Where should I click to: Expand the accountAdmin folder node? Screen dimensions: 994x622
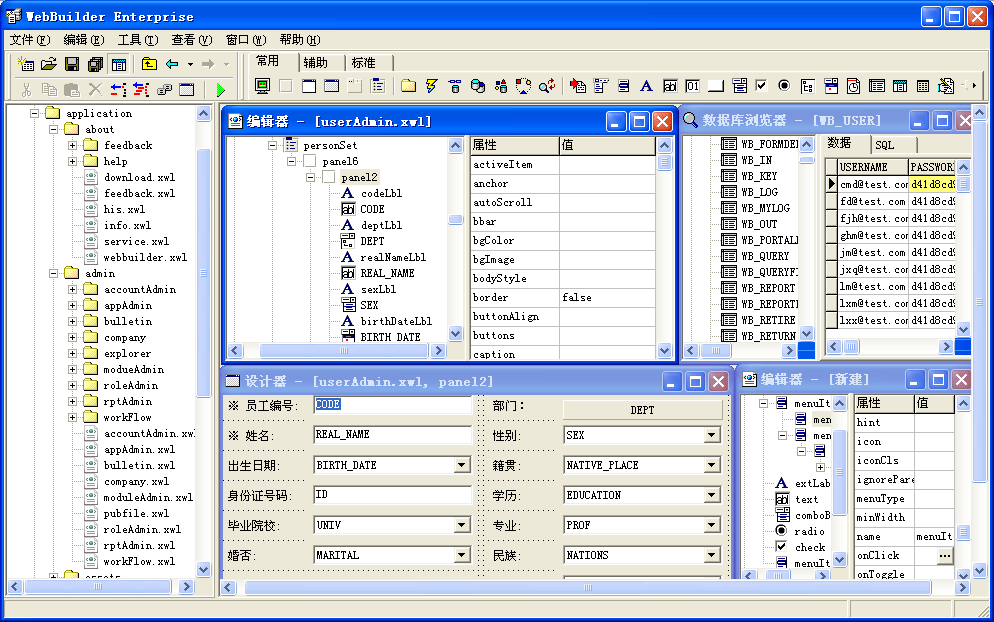pos(72,289)
